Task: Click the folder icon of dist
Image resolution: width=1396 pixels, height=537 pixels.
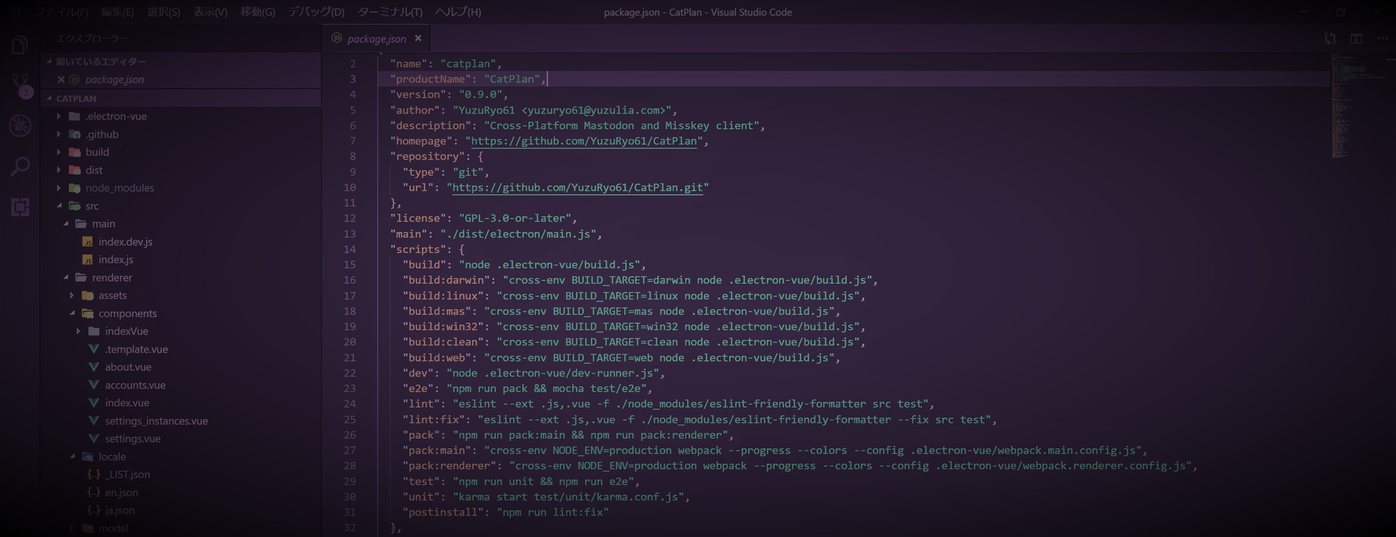Action: 74,170
